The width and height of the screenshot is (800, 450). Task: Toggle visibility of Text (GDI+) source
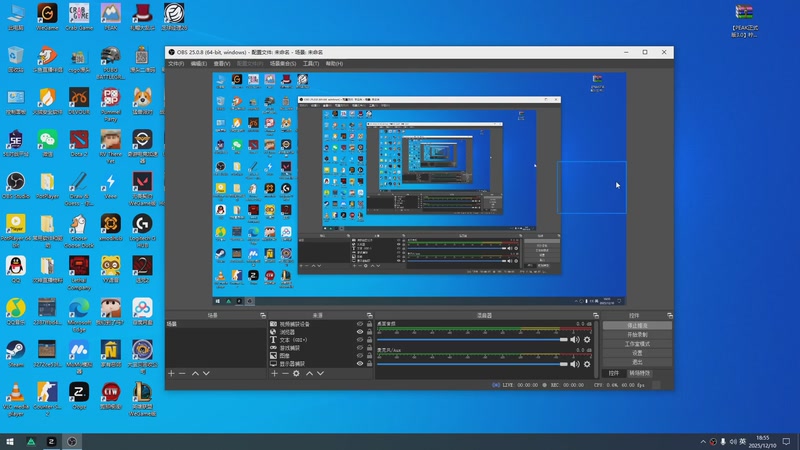pos(360,340)
